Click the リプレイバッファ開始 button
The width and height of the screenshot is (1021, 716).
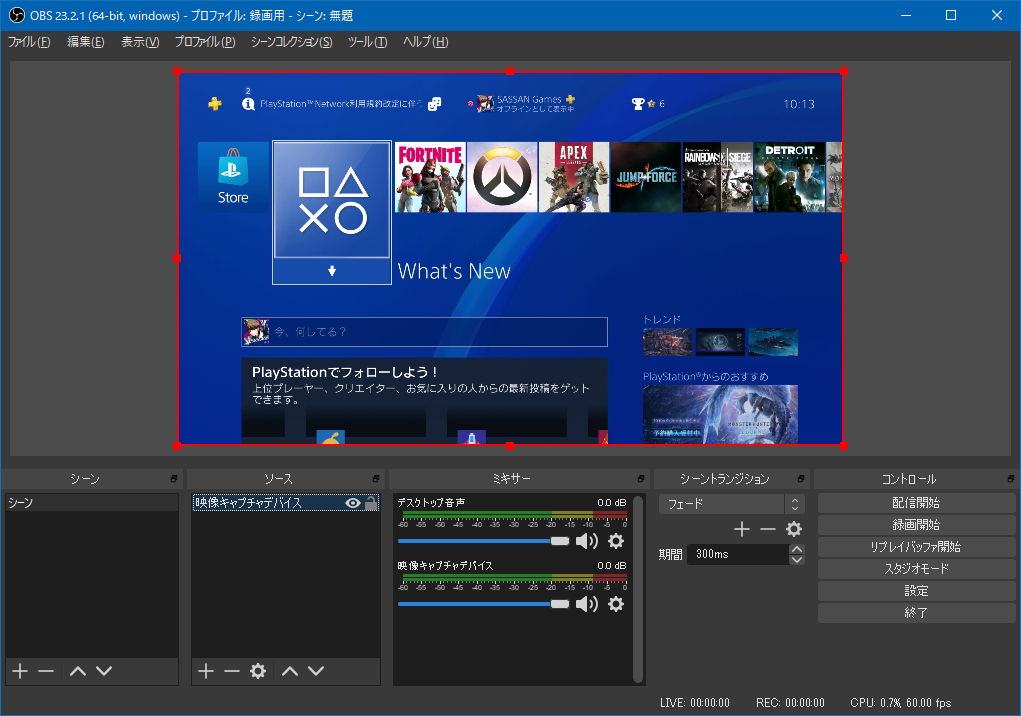click(916, 547)
